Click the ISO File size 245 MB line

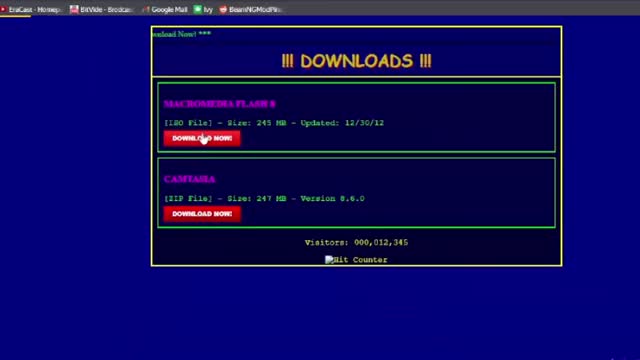(x=274, y=123)
